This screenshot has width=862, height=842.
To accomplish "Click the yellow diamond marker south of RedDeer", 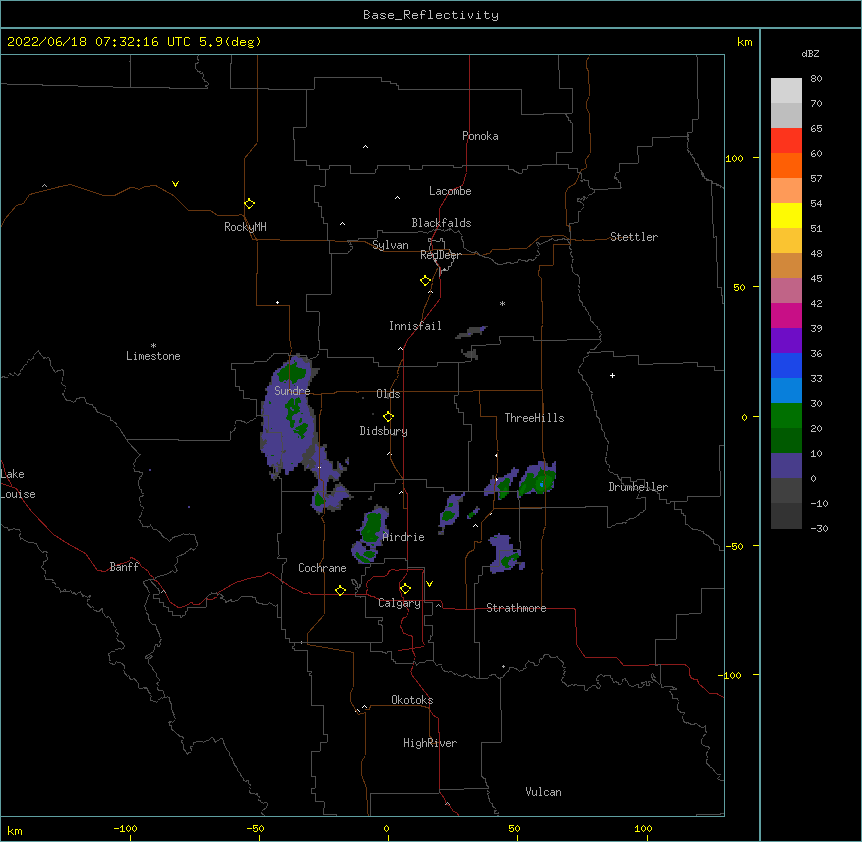I will [x=425, y=281].
